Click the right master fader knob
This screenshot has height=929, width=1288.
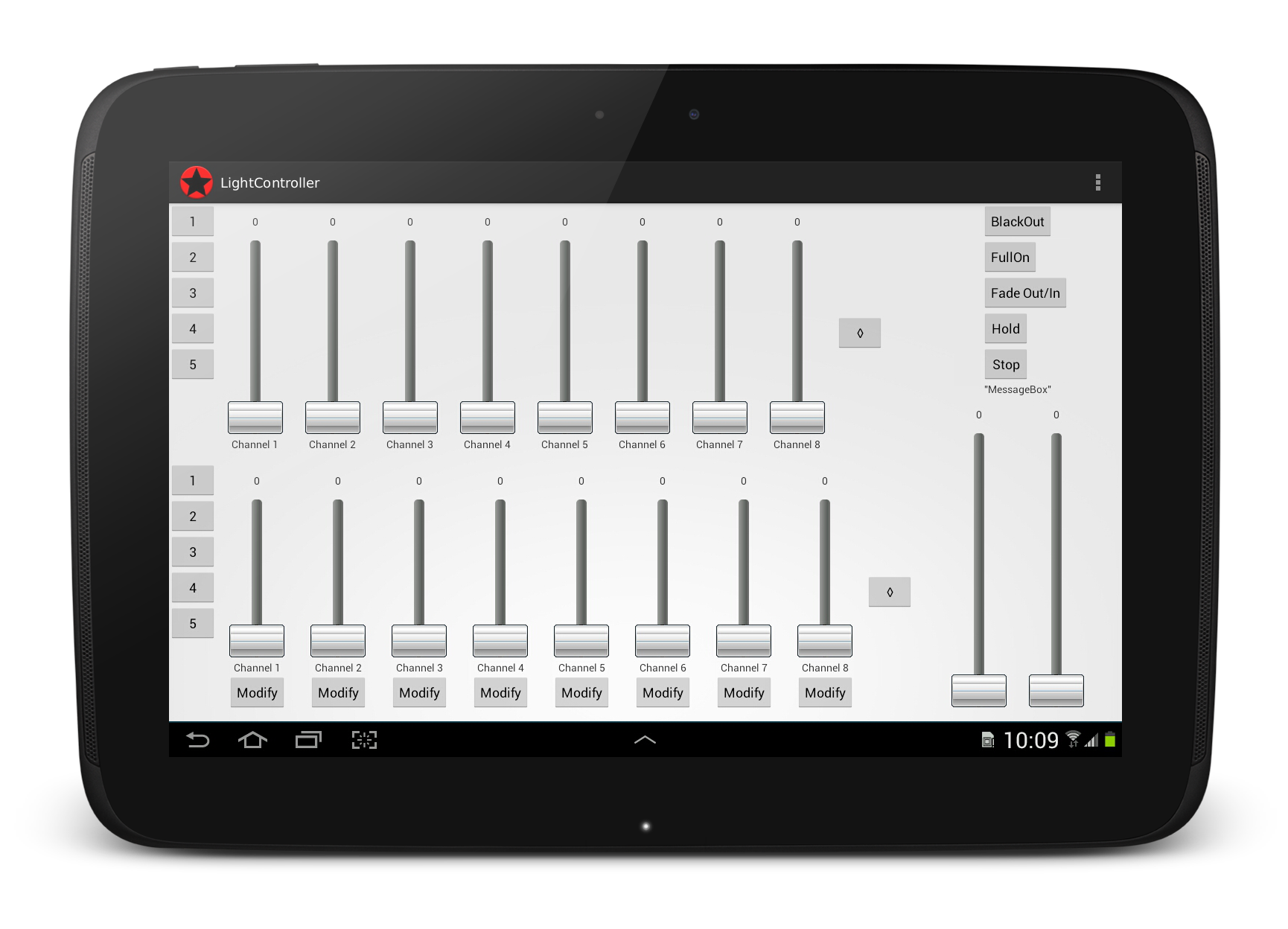1056,691
